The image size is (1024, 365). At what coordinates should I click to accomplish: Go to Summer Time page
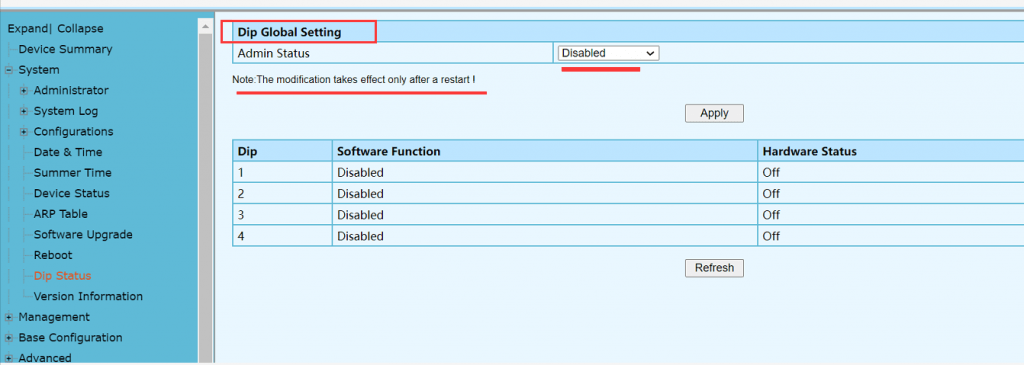coord(72,173)
